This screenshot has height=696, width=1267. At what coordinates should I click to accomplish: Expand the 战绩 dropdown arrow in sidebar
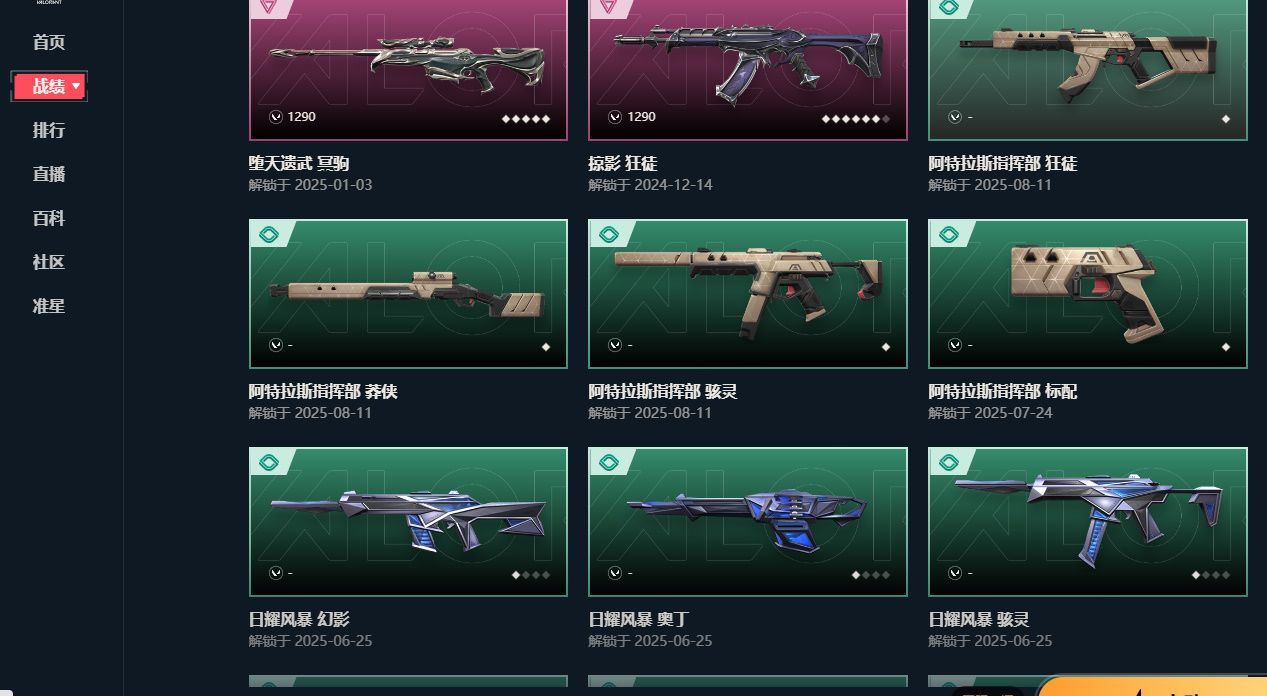point(76,87)
